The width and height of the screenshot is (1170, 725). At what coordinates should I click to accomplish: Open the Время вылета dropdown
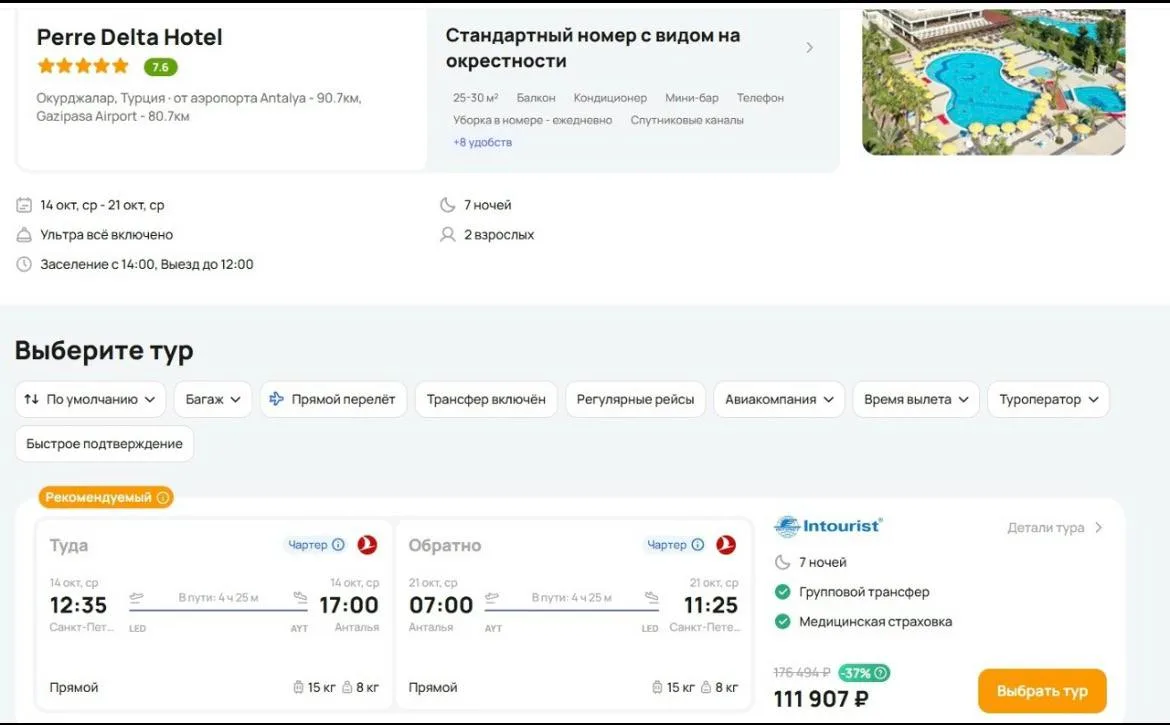click(916, 399)
